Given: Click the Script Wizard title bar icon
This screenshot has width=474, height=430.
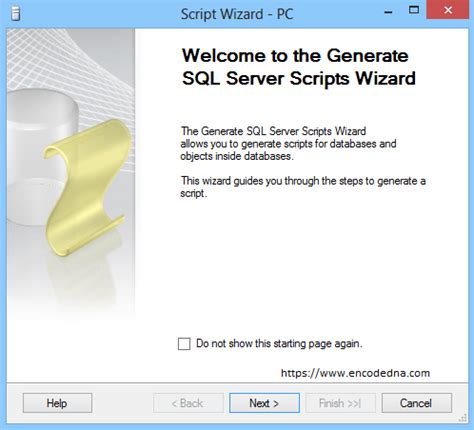Looking at the screenshot, I should pos(15,14).
